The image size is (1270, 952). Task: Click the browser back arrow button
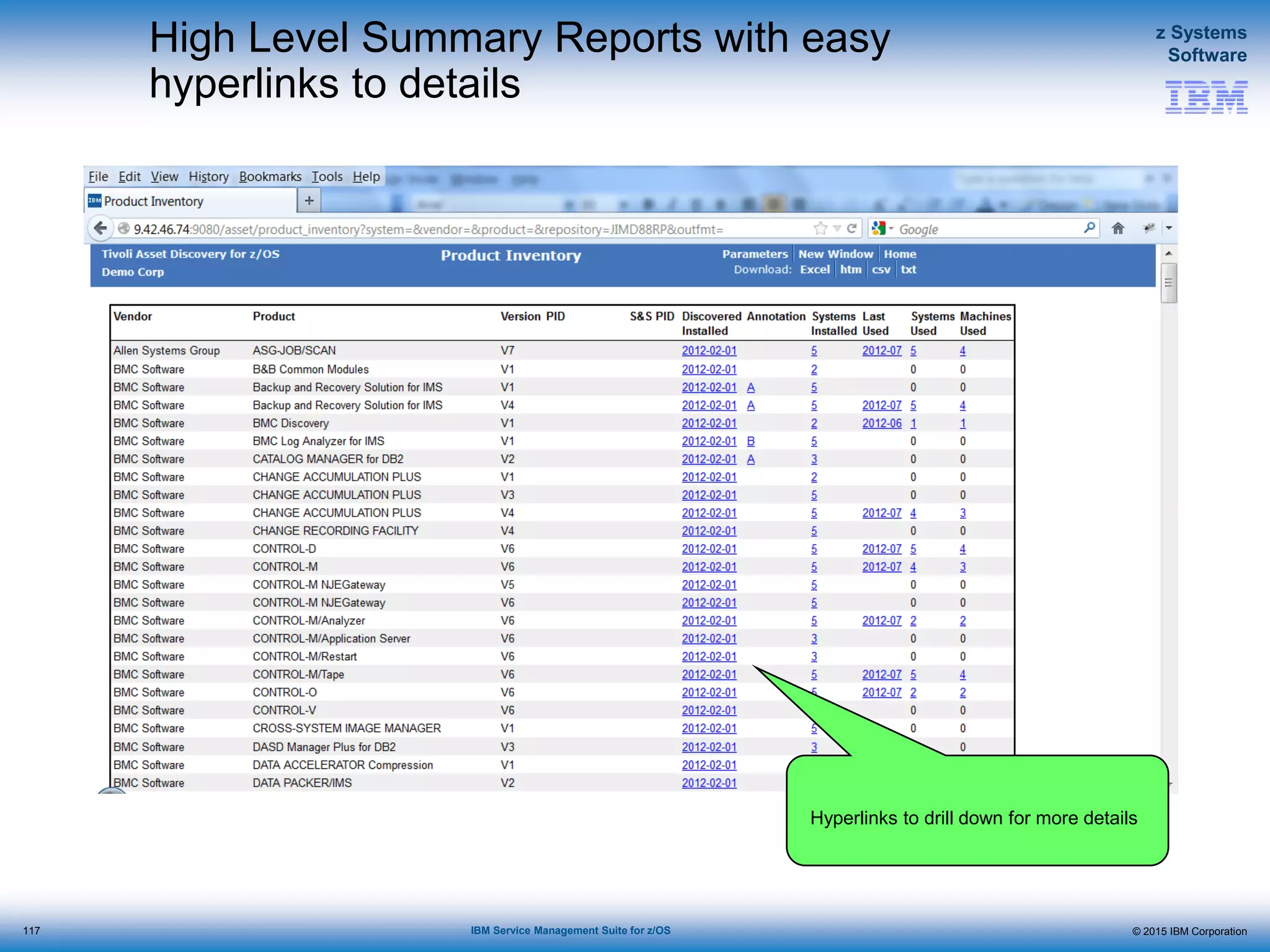click(100, 228)
